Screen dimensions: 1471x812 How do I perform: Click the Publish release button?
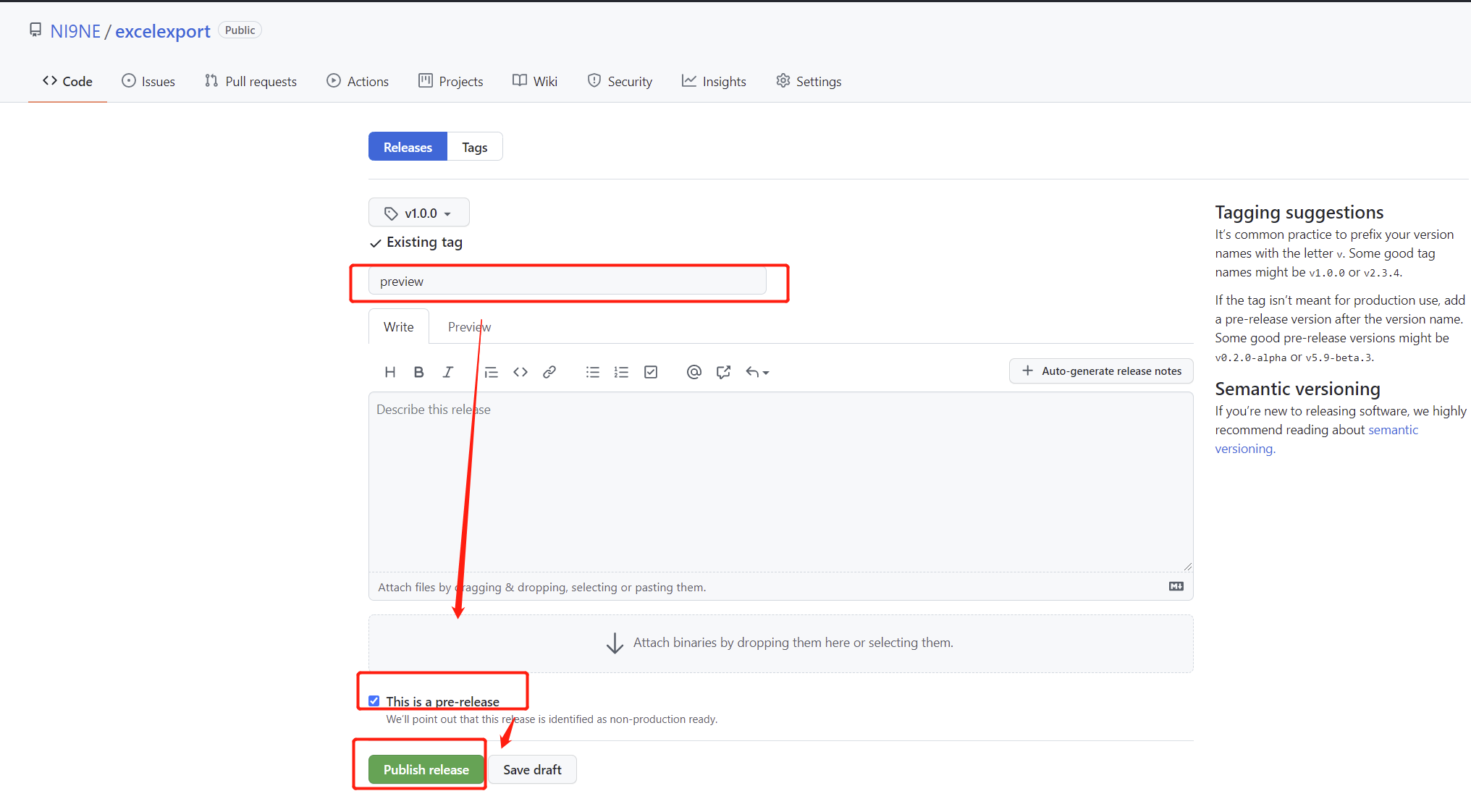tap(426, 769)
